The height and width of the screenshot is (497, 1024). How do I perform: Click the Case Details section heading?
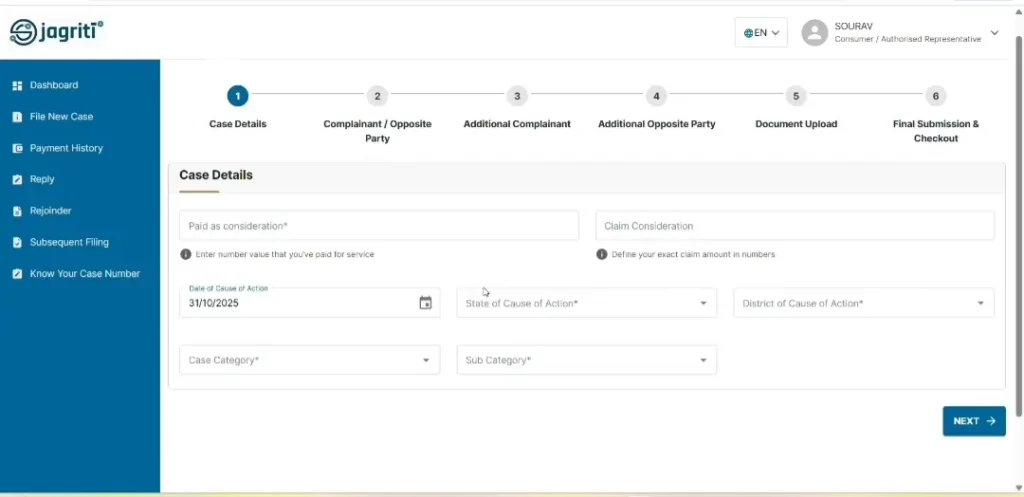[x=216, y=175]
